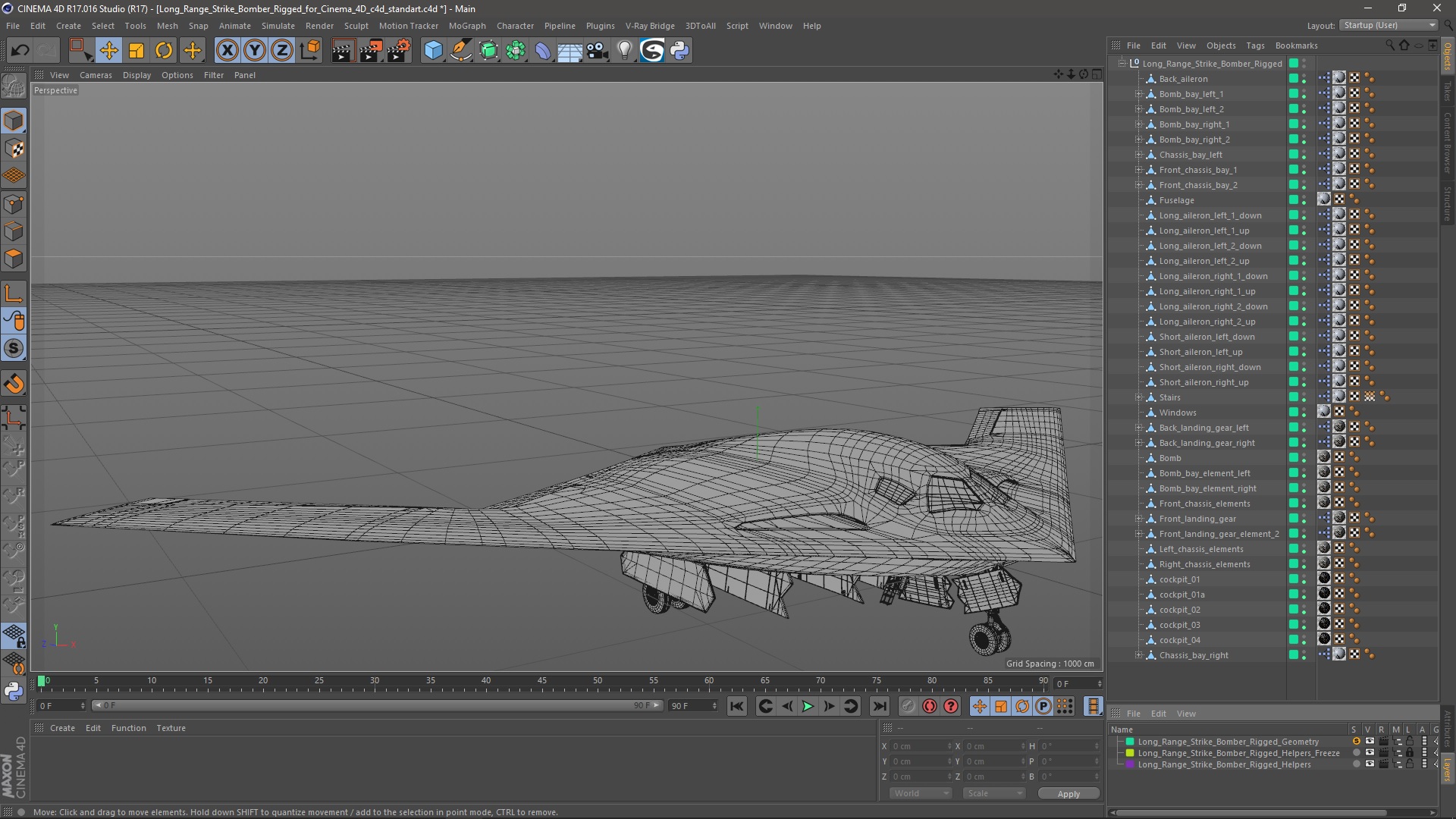1456x819 pixels.
Task: Play the animation forward
Action: [808, 706]
